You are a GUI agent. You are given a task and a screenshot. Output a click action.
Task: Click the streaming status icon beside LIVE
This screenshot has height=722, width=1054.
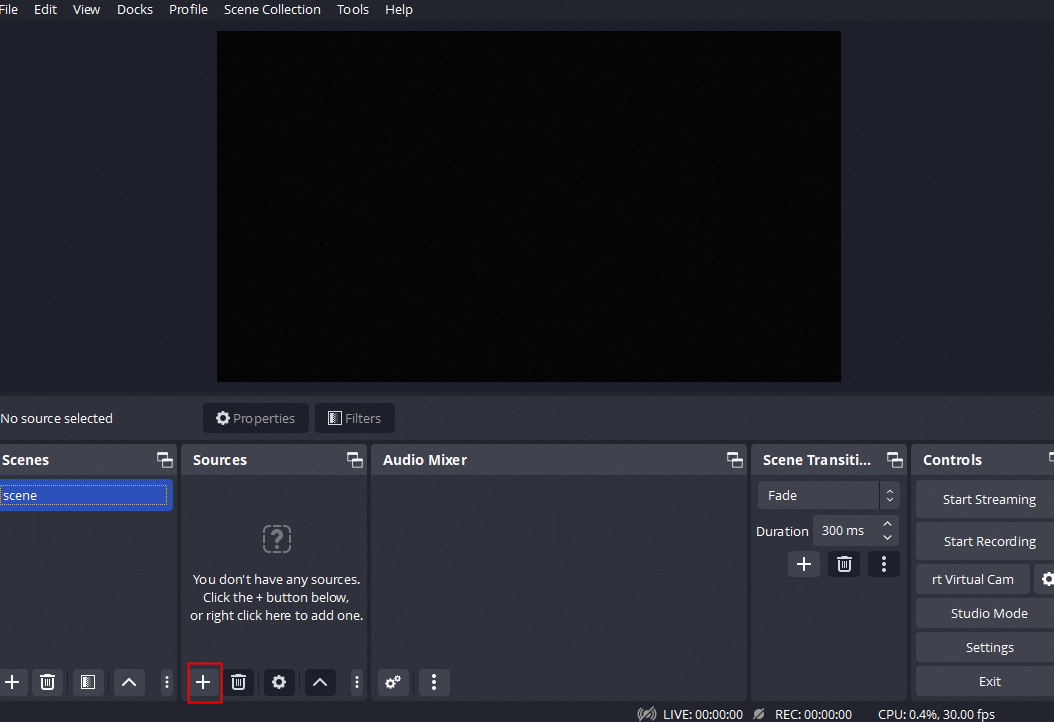click(x=647, y=714)
